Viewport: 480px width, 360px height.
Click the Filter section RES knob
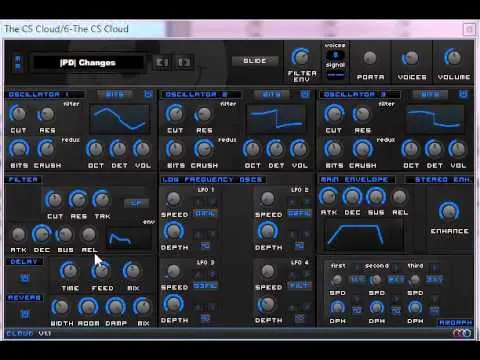(x=78, y=199)
